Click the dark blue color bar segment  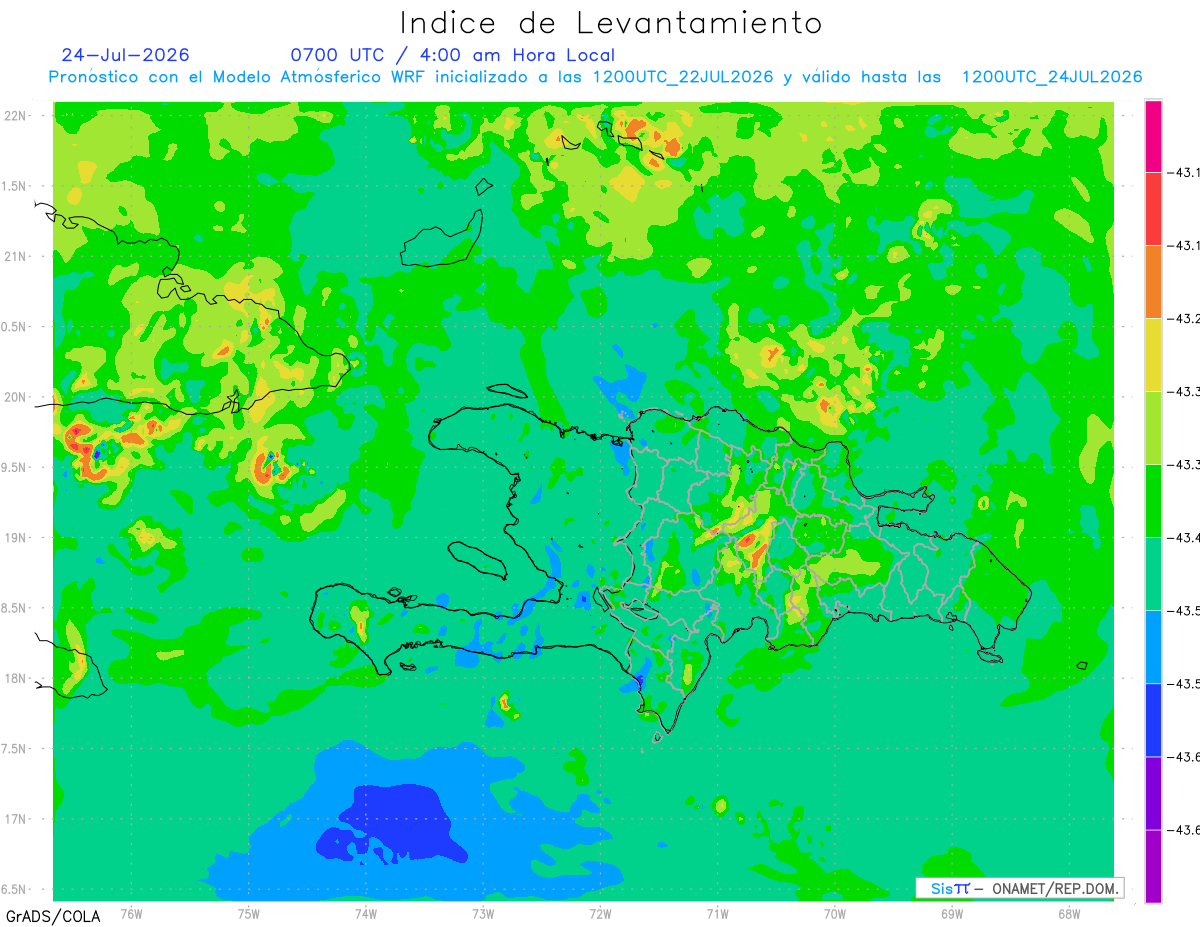pyautogui.click(x=1153, y=720)
